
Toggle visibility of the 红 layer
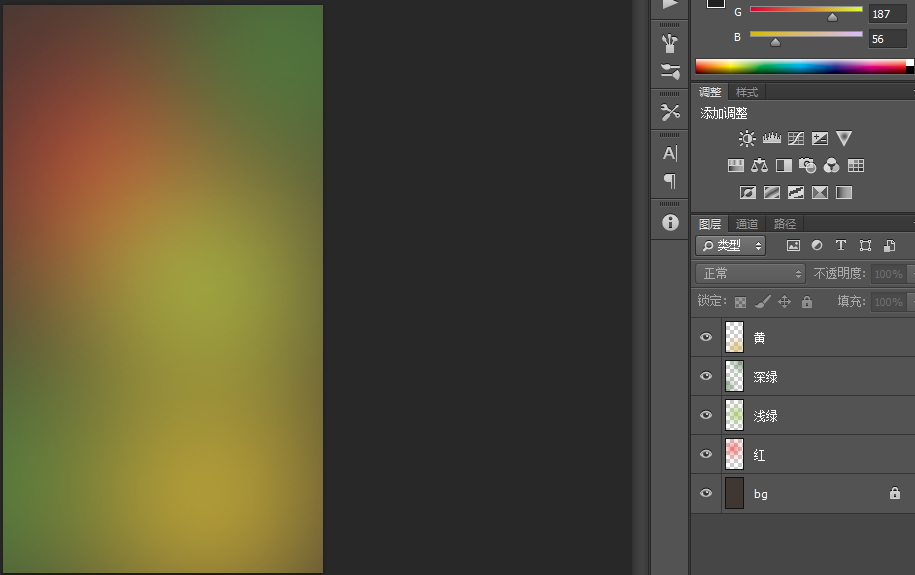point(706,455)
